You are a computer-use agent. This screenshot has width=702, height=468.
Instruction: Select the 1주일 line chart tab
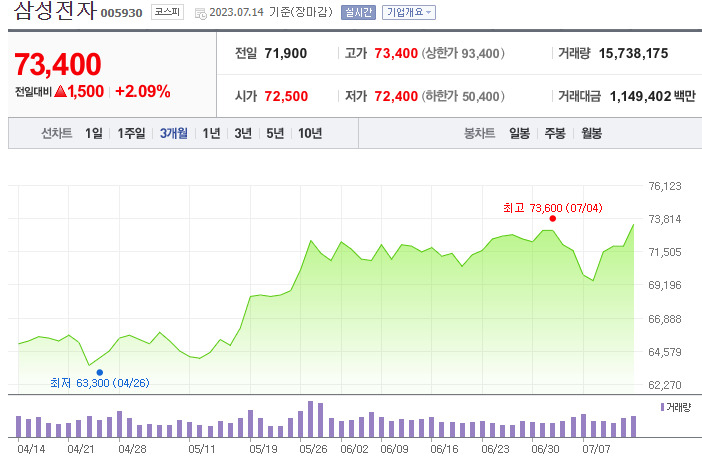click(131, 133)
